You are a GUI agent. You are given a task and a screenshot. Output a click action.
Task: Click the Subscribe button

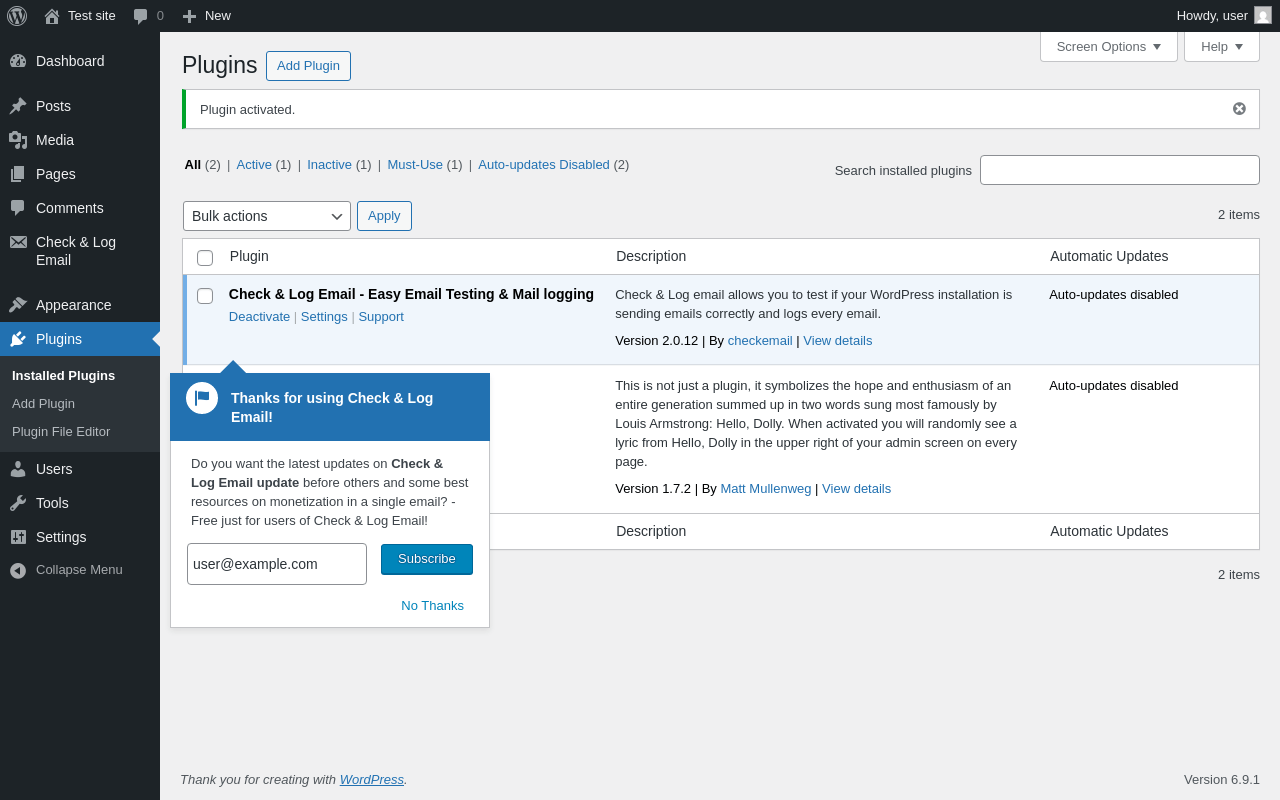(427, 559)
